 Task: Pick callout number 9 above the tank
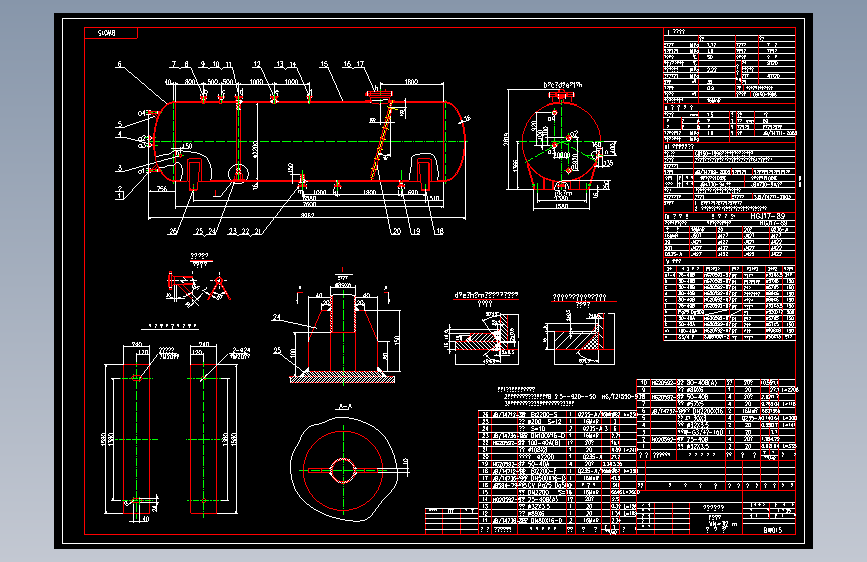coord(203,64)
